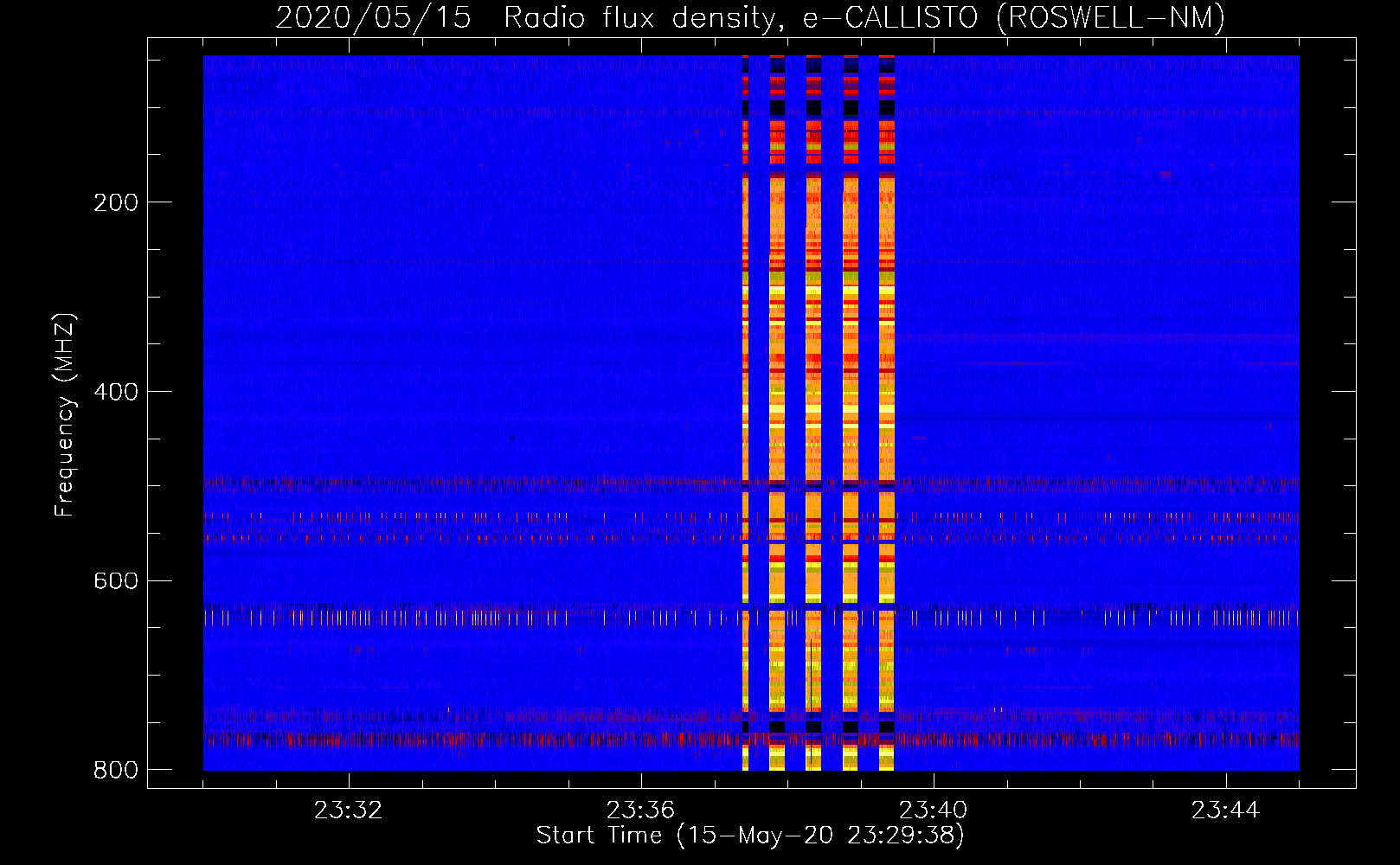Click the 400 frequency tick label
Screen dimensions: 1400x865
pyautogui.click(x=116, y=392)
